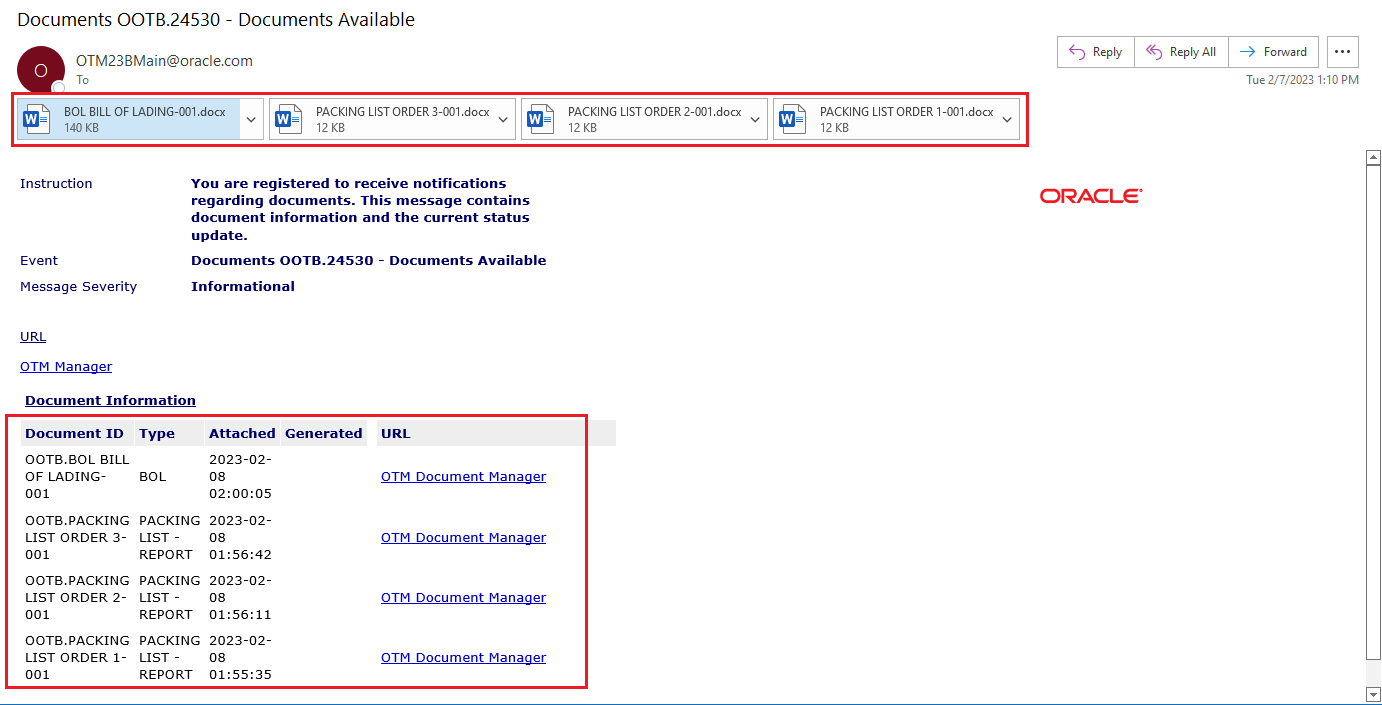1382x705 pixels.
Task: Open OTM Document Manager link for BOL row
Action: (463, 477)
